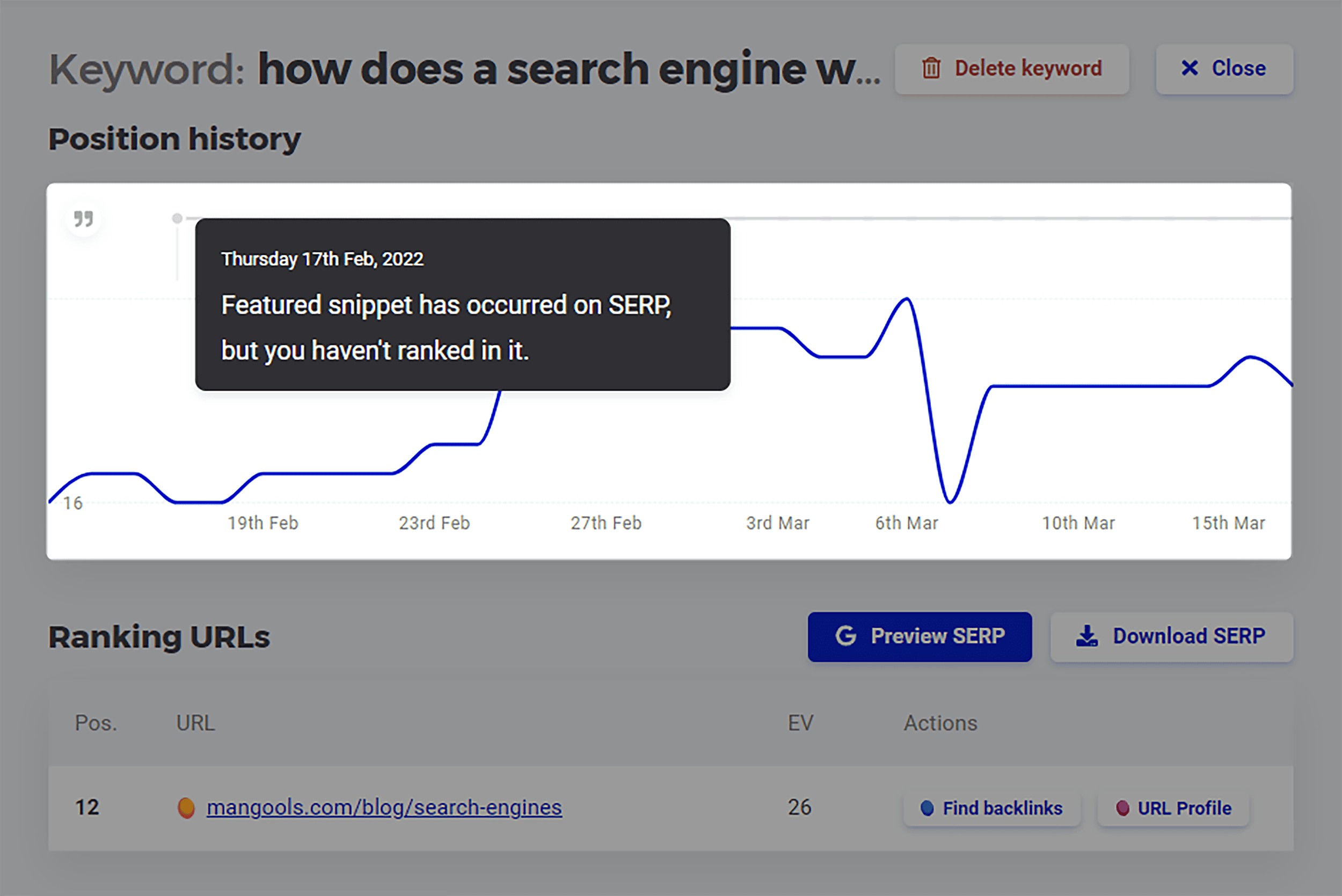Click the red dot icon on URL Profile
Image resolution: width=1342 pixels, height=896 pixels.
pos(1123,808)
